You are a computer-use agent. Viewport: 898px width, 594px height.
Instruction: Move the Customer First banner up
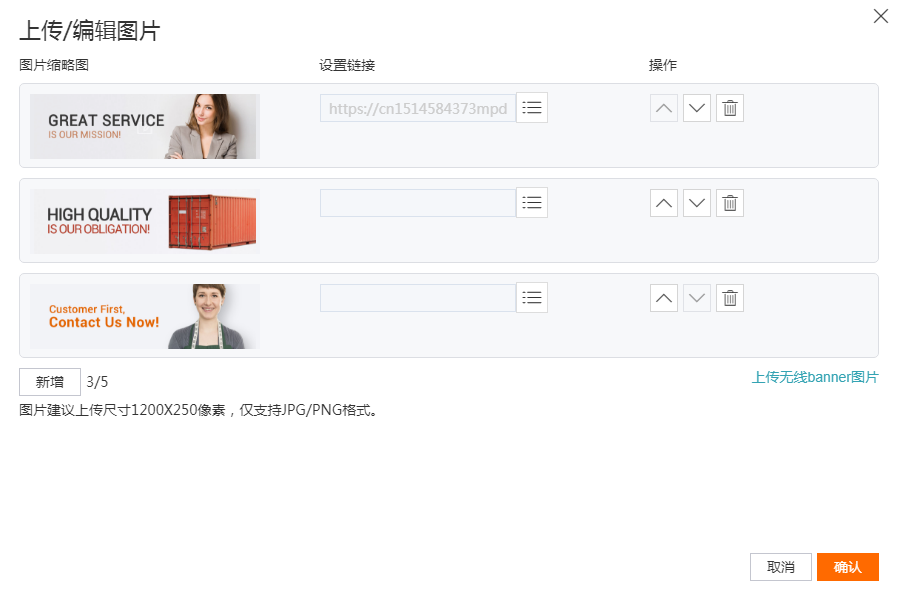(663, 297)
